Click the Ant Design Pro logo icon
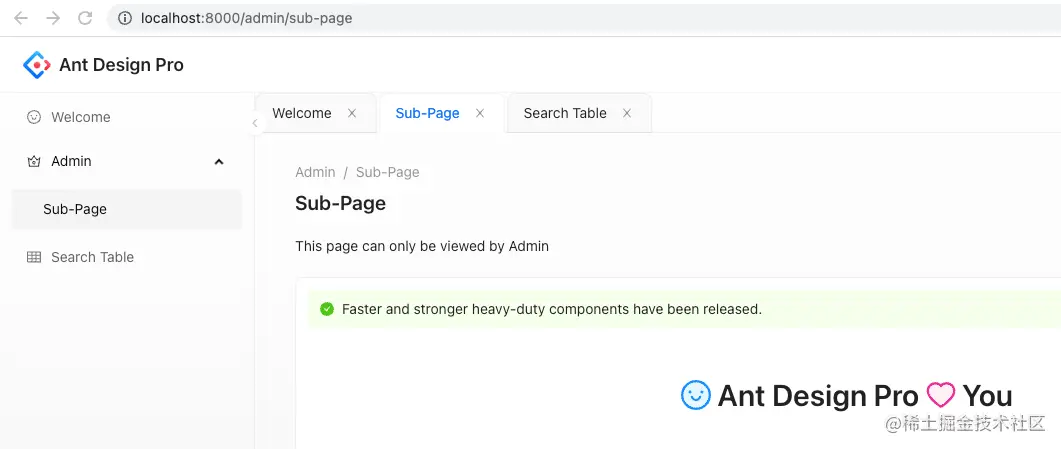This screenshot has width=1061, height=449. click(37, 65)
